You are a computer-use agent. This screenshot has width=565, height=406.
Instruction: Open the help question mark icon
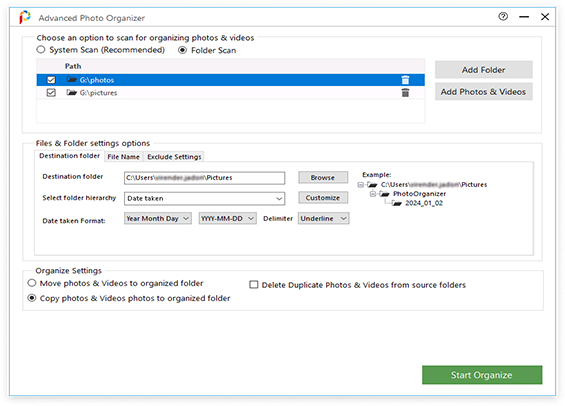click(x=503, y=16)
